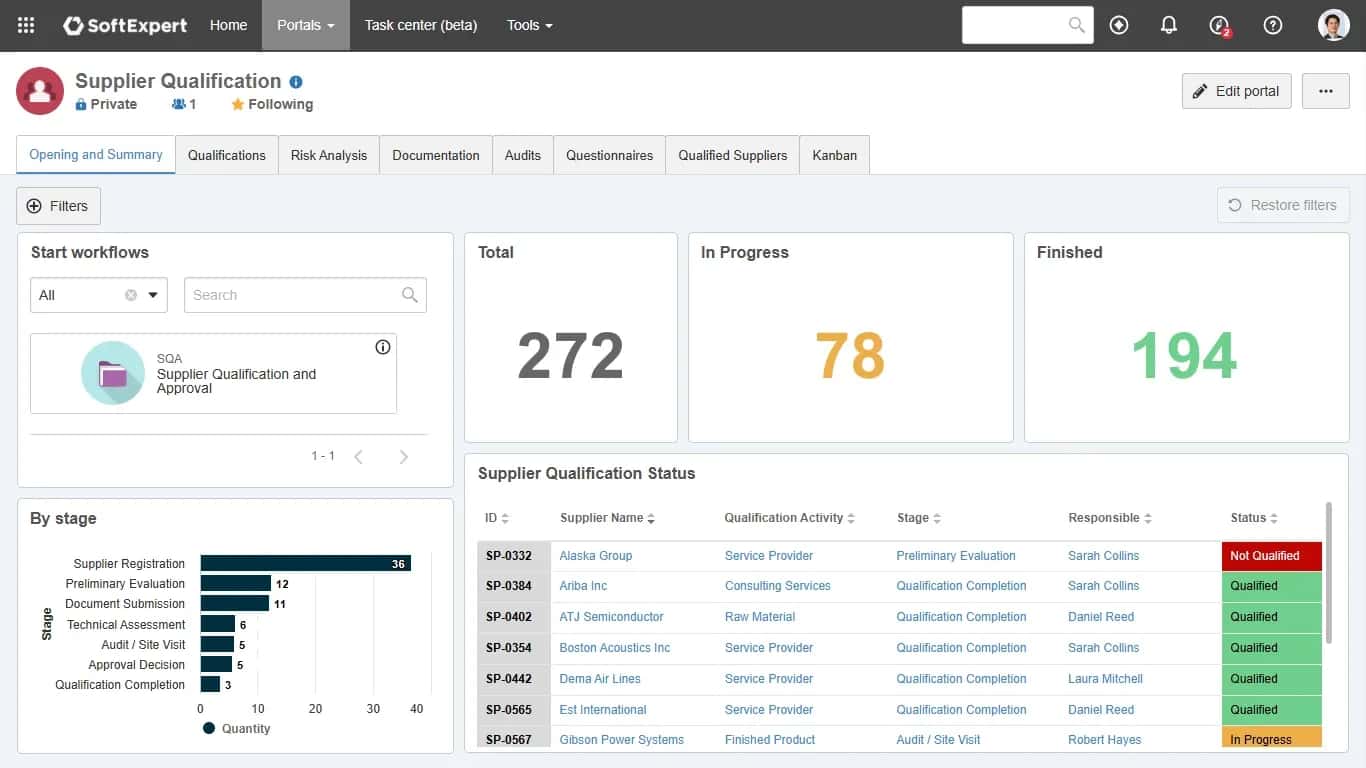
Task: Click Home in the top navigation
Action: (228, 25)
